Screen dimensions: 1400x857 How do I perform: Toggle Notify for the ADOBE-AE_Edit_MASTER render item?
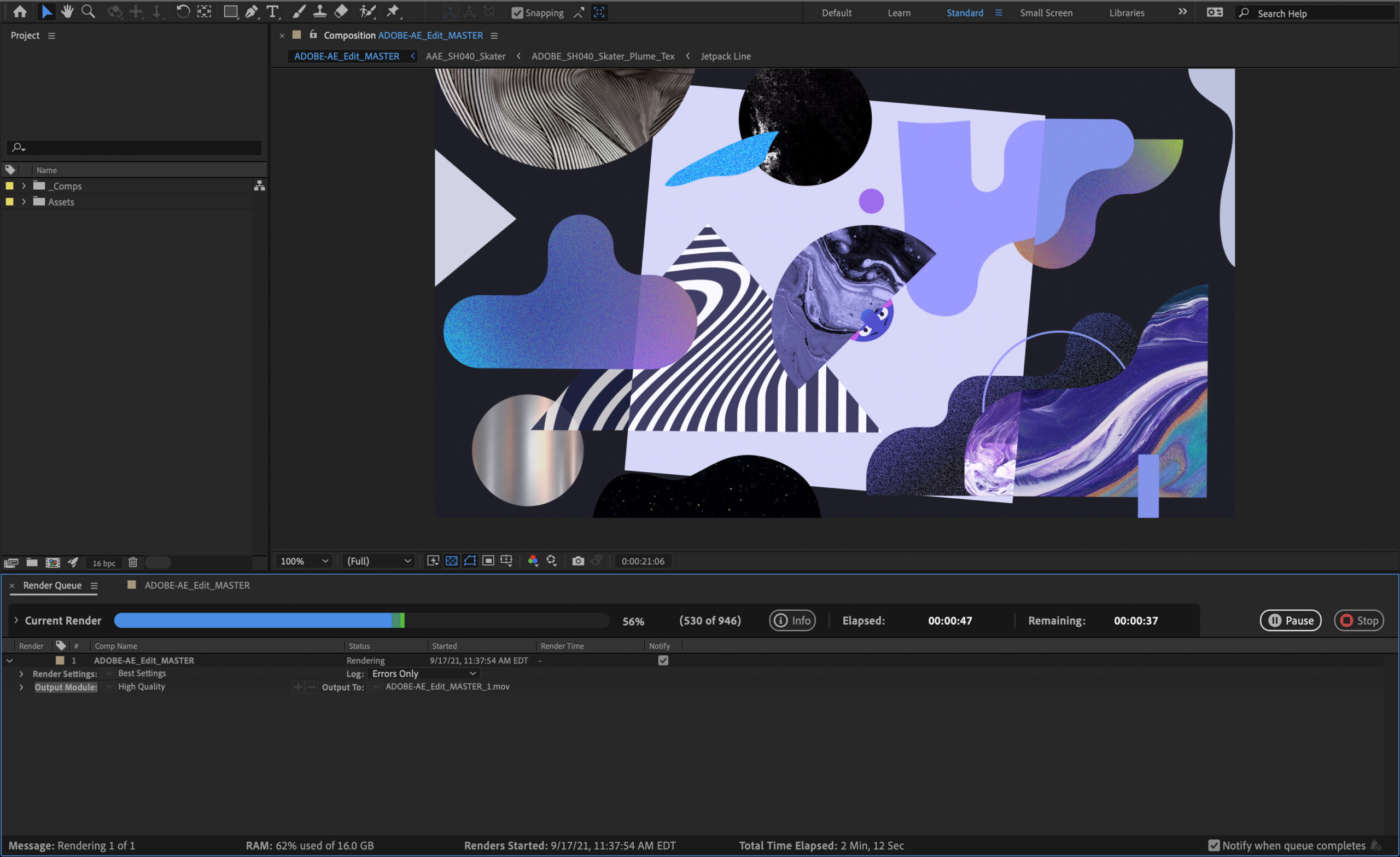pos(663,660)
